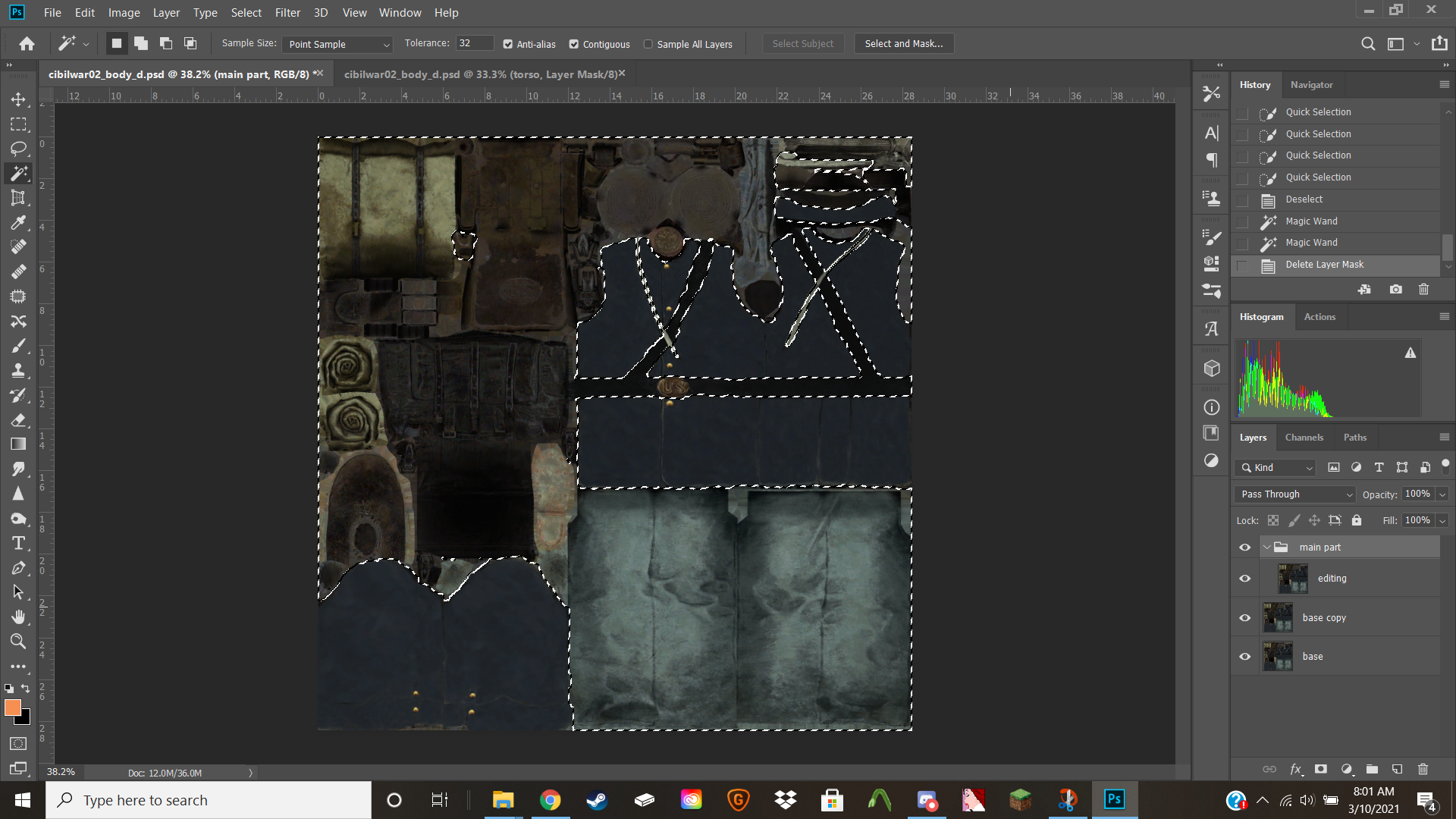The image size is (1456, 819).
Task: Open the blend mode Pass Through dropdown
Action: point(1295,494)
